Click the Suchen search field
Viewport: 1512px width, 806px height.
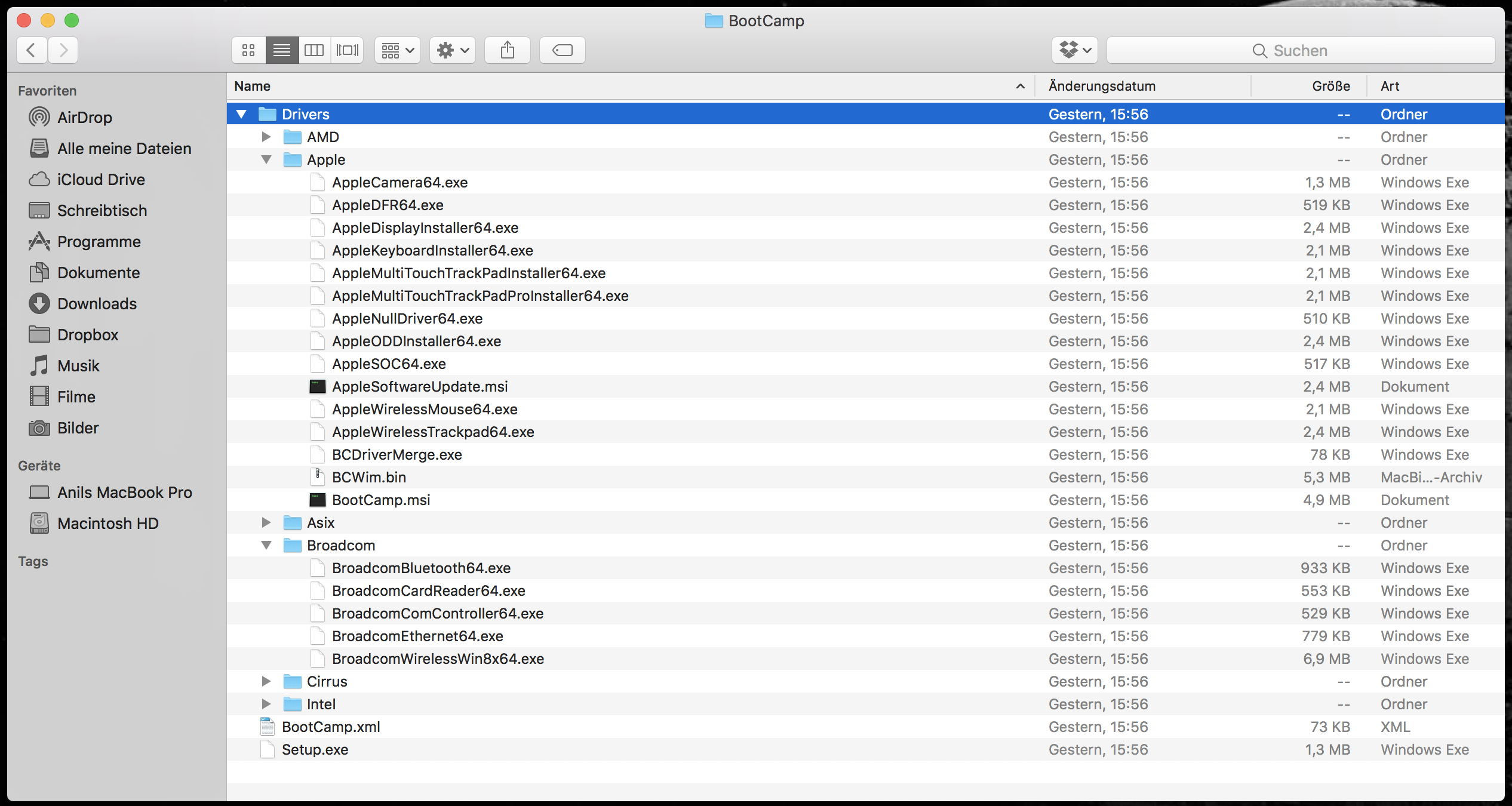1301,51
